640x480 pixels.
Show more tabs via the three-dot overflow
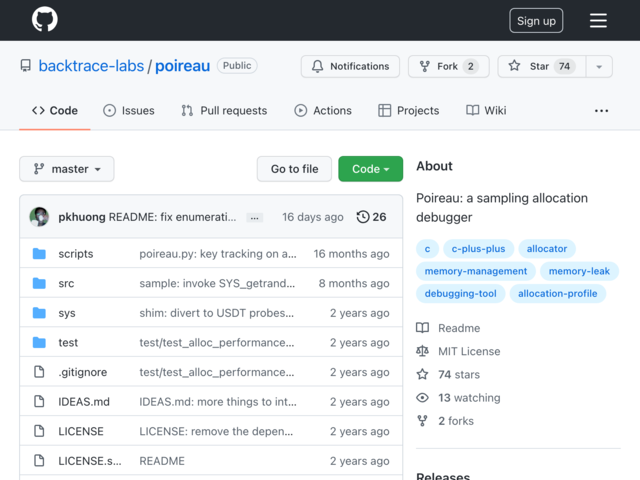tap(601, 111)
